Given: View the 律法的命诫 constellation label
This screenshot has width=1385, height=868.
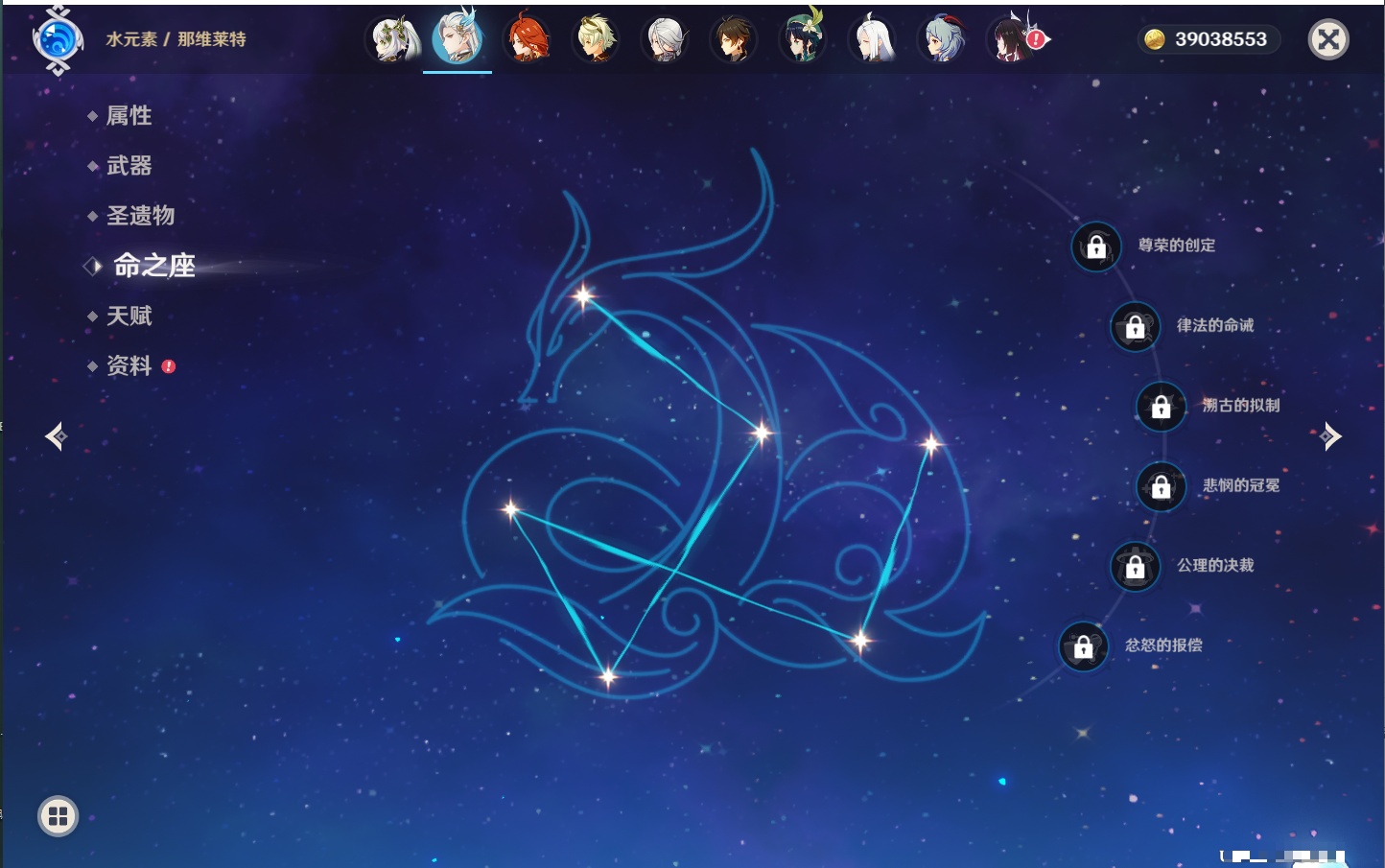Looking at the screenshot, I should tap(1214, 326).
